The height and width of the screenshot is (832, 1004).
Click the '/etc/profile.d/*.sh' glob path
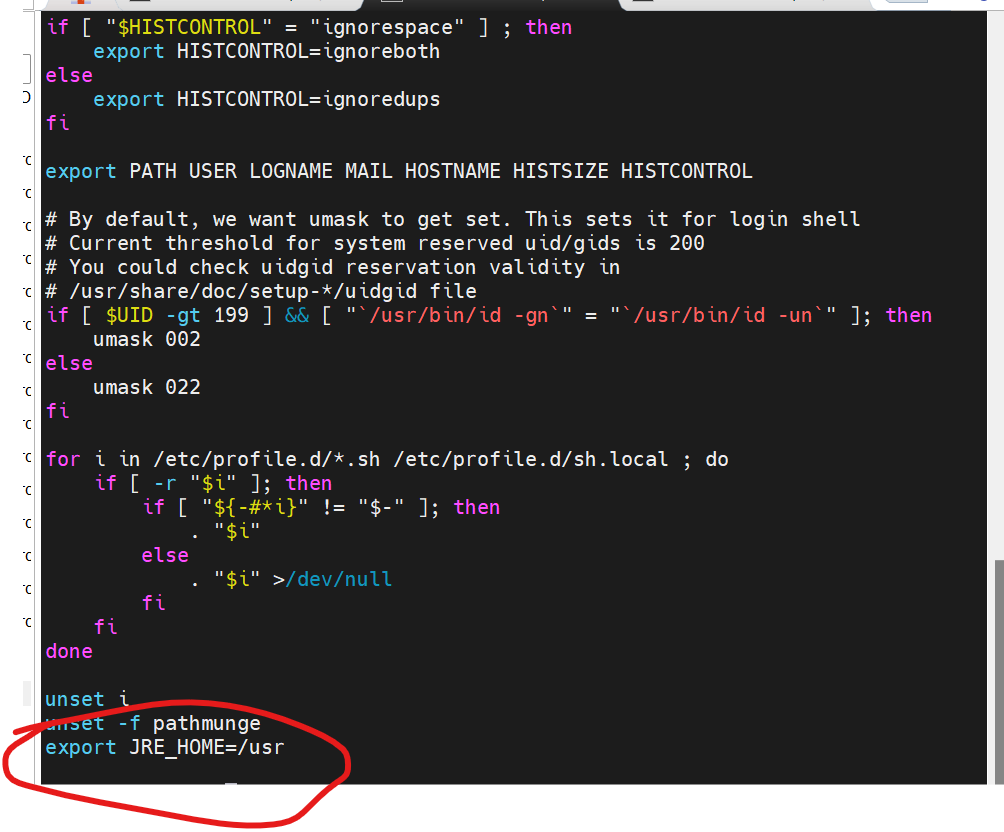(x=266, y=459)
